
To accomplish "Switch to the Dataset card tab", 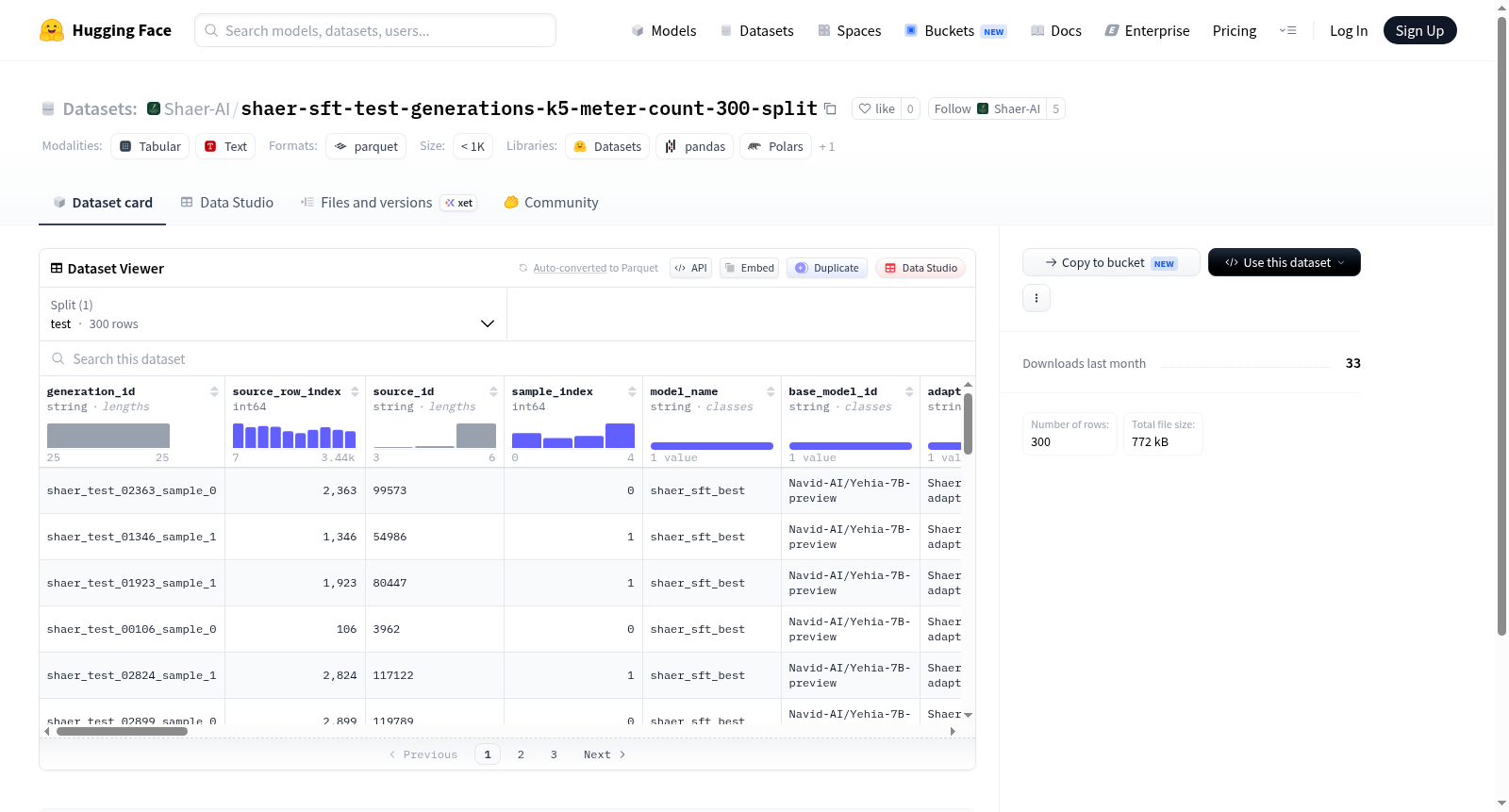I will [103, 203].
